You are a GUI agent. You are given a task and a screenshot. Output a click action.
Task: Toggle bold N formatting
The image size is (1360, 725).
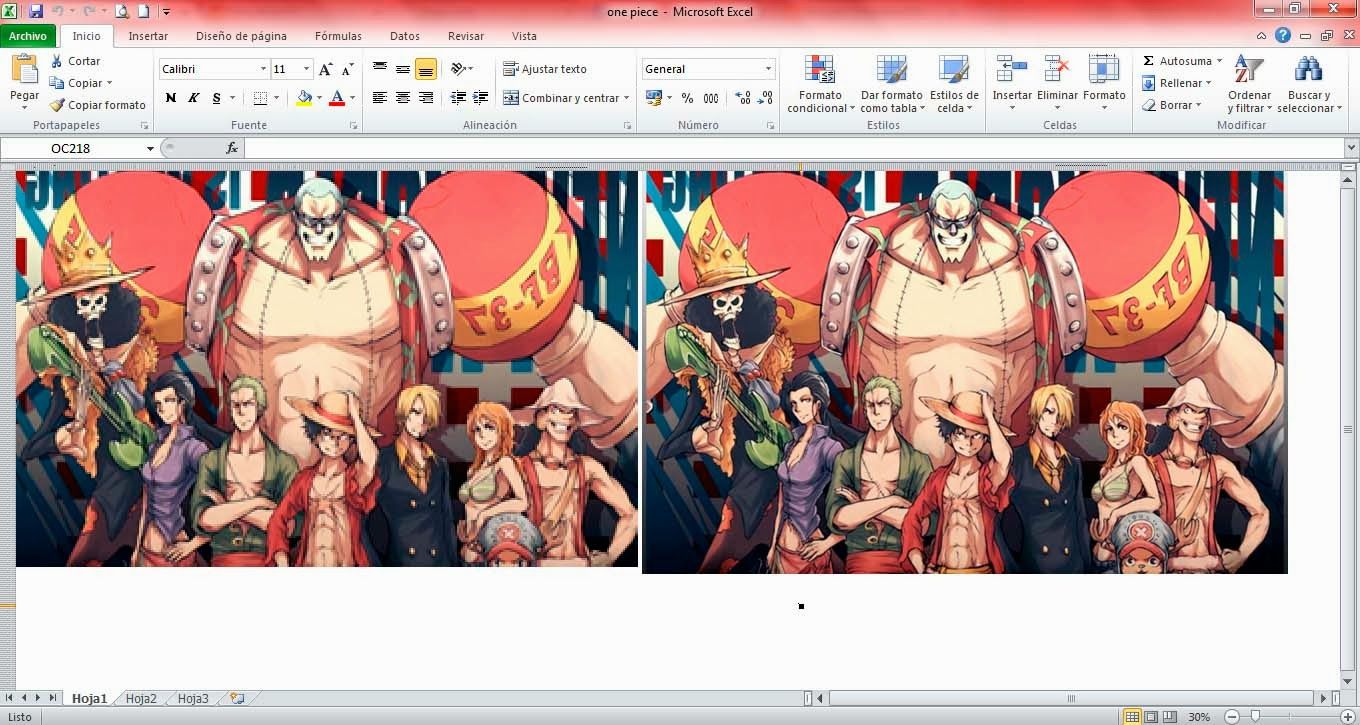171,98
